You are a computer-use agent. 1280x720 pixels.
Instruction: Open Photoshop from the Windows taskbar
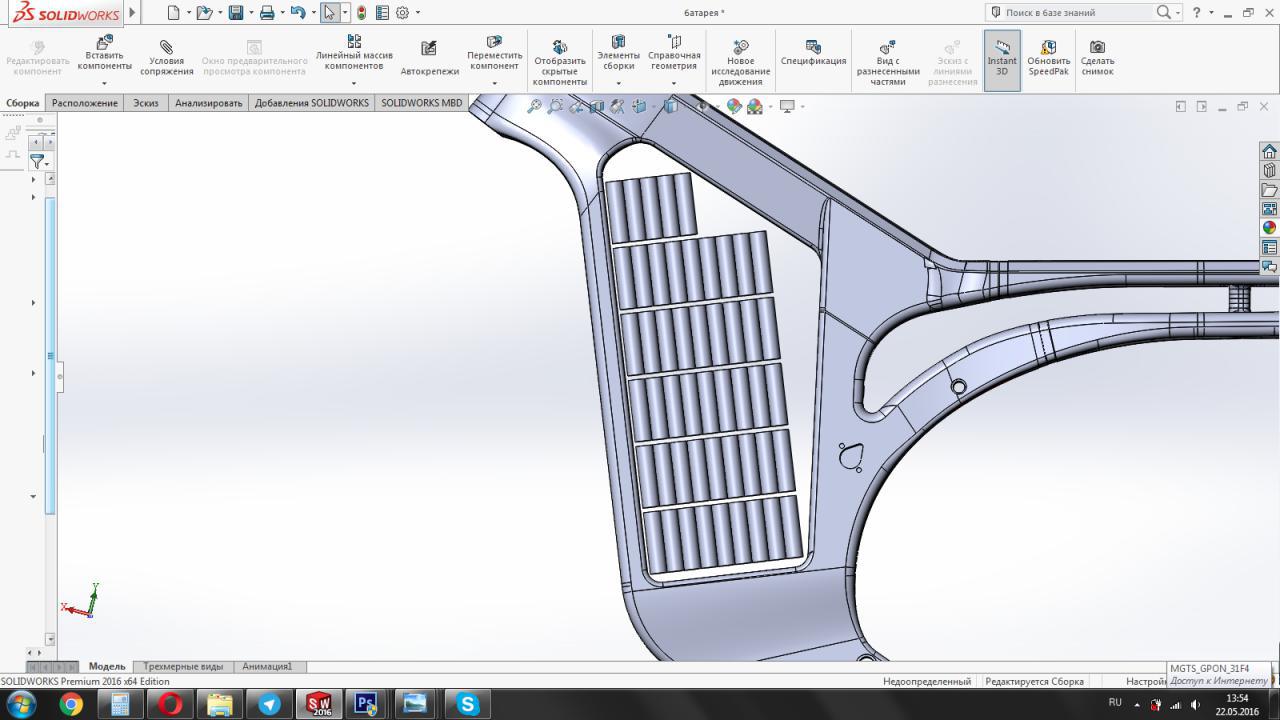[x=366, y=704]
